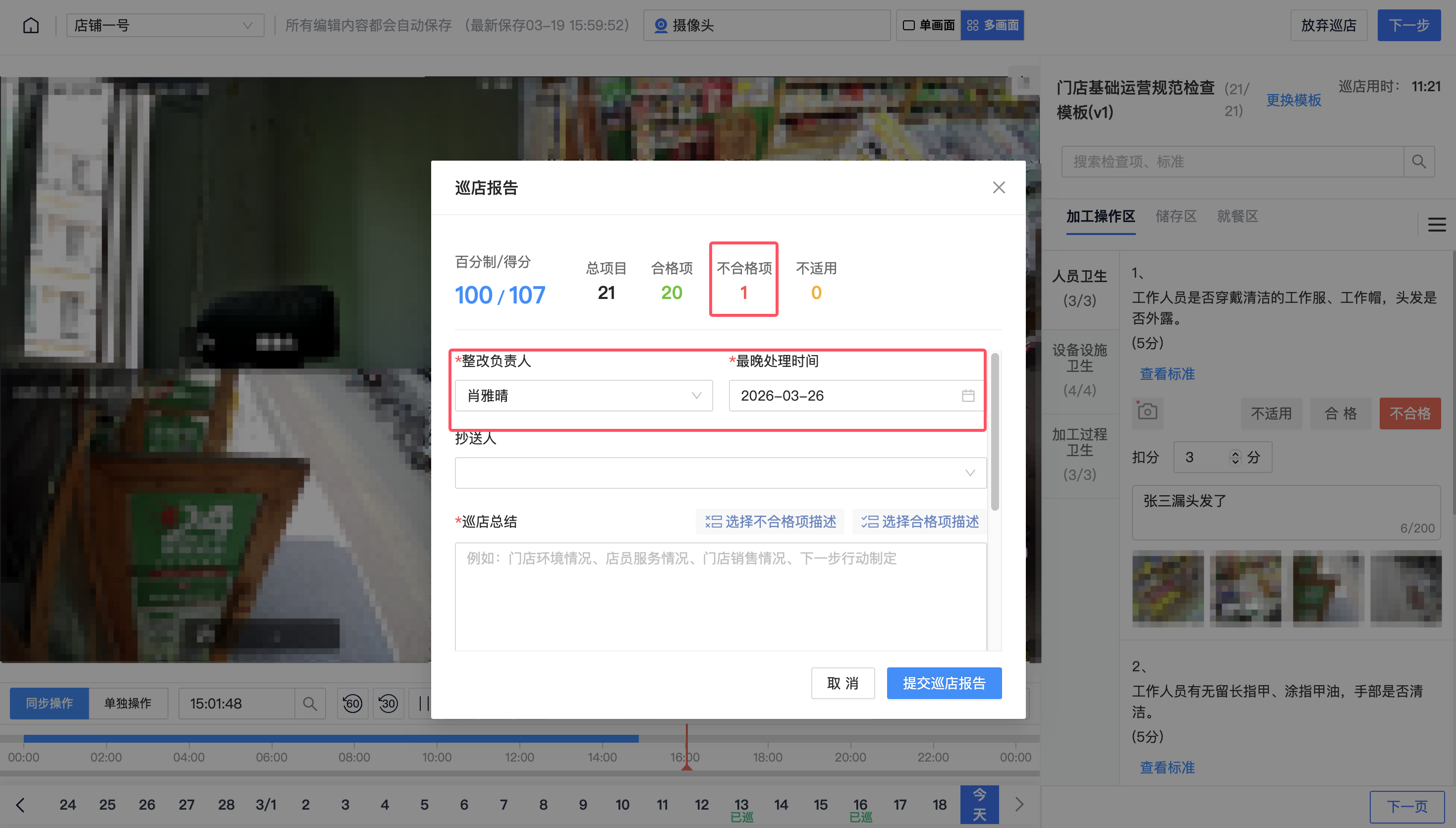Screen dimensions: 1456x828
Task: Close the 巡店报告 dialog
Action: point(999,188)
